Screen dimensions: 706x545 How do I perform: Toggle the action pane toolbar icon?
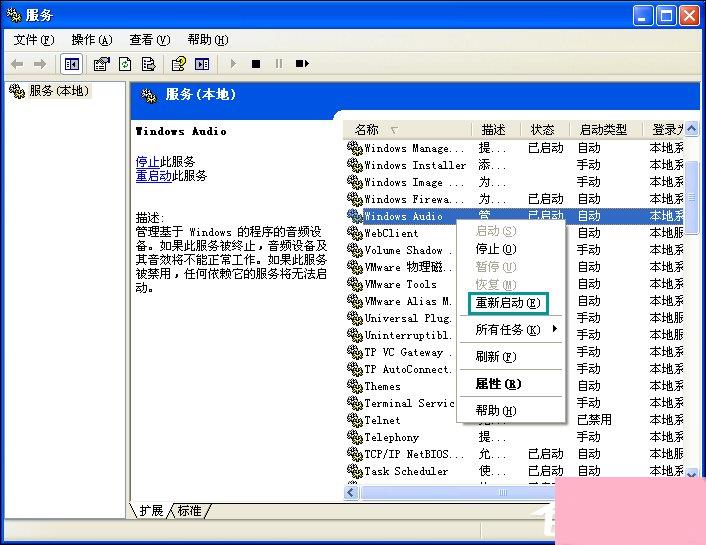pos(202,64)
